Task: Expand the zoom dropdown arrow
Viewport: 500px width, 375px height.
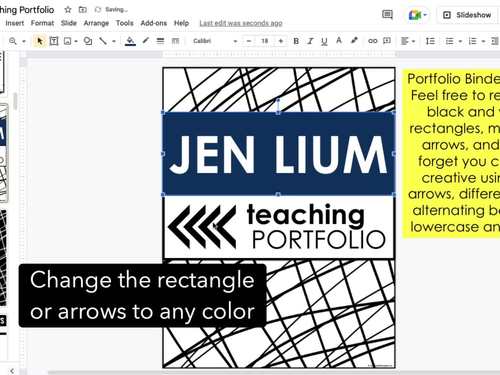Action: 24,41
